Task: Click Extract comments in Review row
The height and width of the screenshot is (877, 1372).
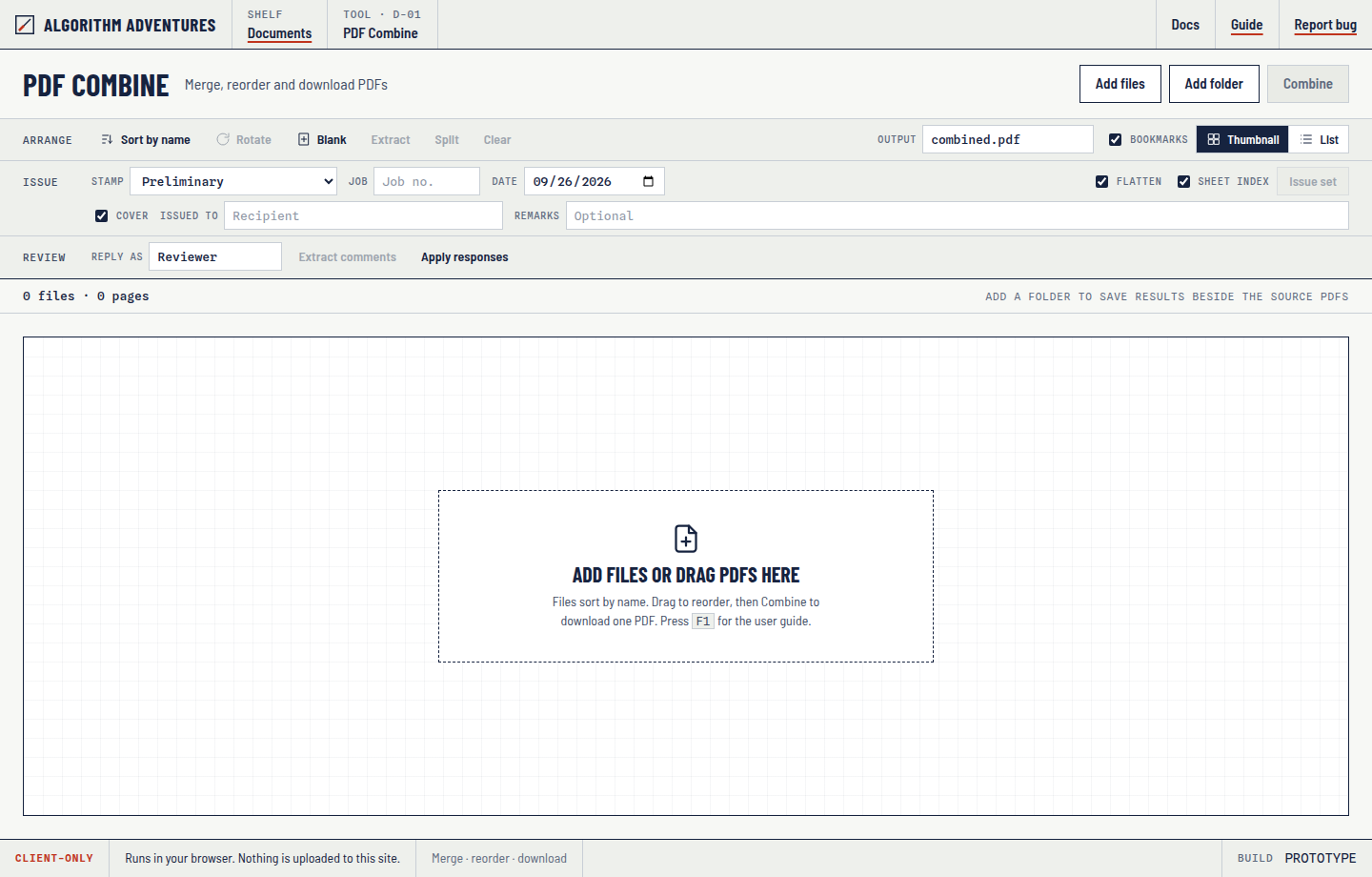Action: click(x=348, y=257)
